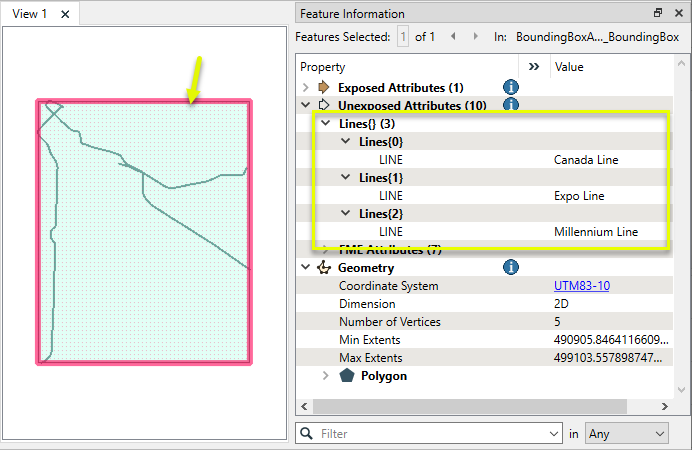Click inside the Filter text field
692x450 pixels.
pos(430,434)
